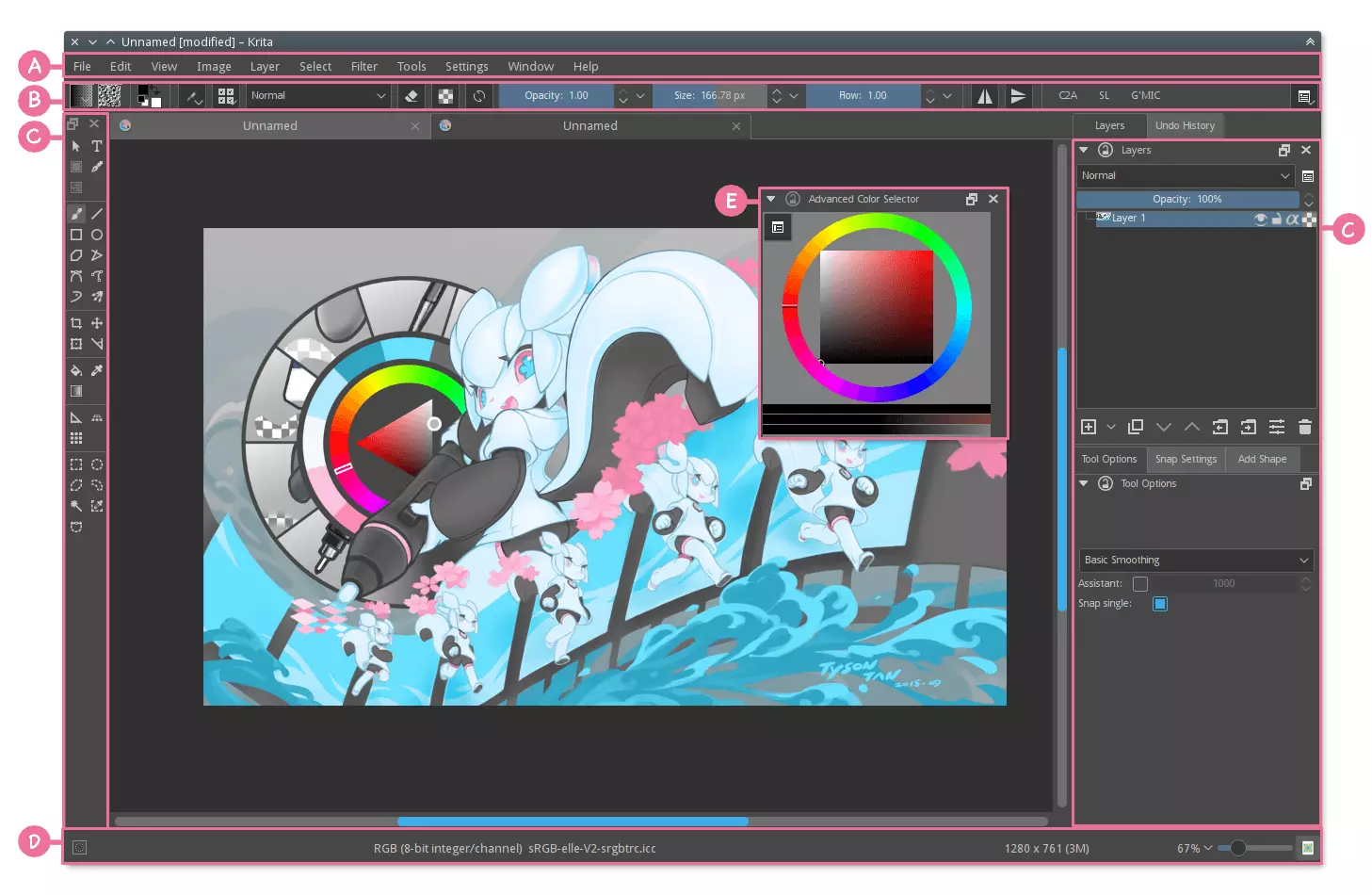Disable the Snap single checkbox
This screenshot has width=1372, height=895.
coord(1160,604)
